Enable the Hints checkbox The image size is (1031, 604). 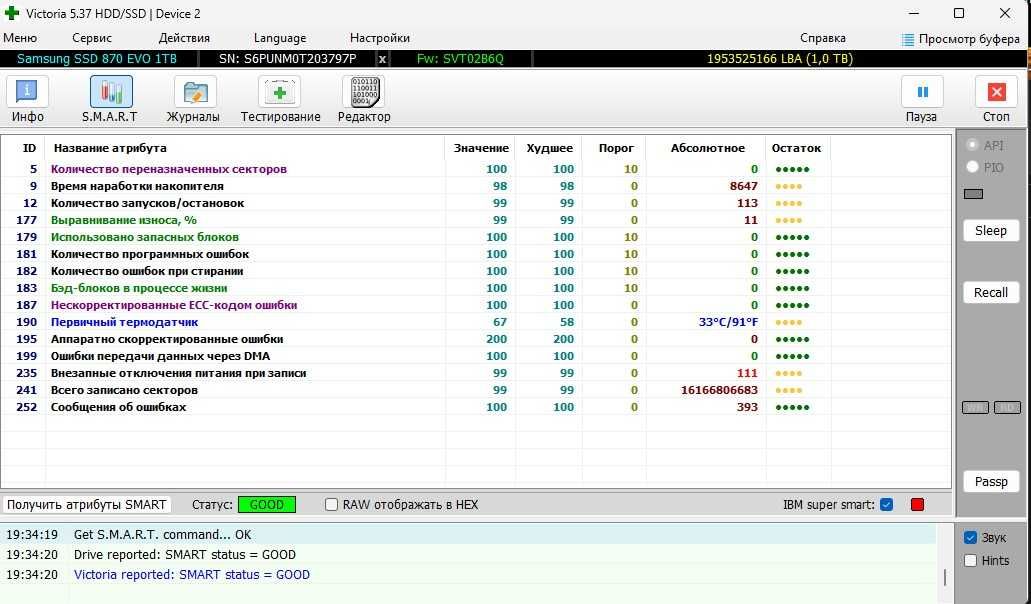(971, 561)
